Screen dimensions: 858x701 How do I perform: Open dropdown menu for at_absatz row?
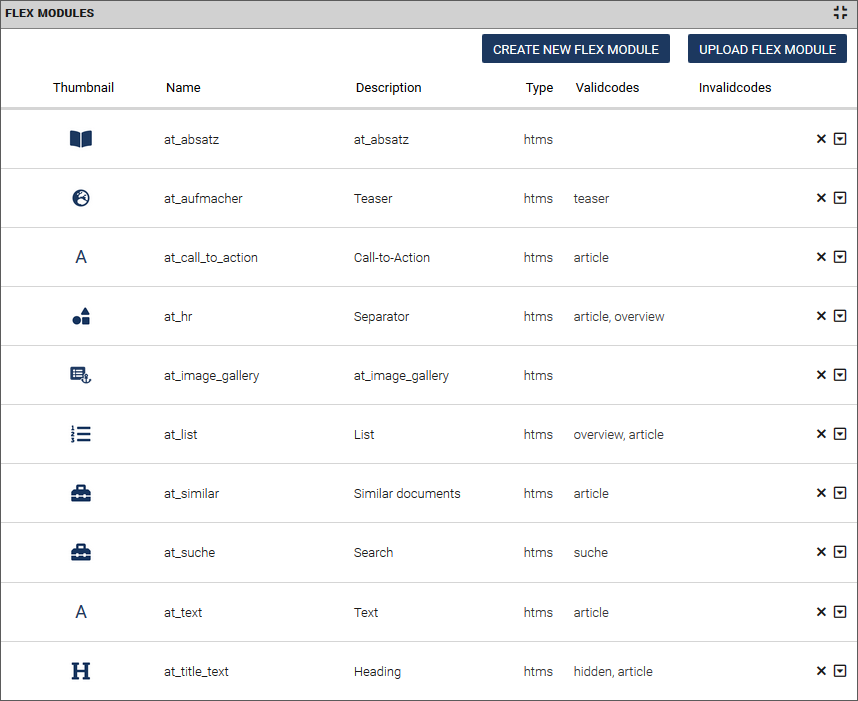coord(840,138)
